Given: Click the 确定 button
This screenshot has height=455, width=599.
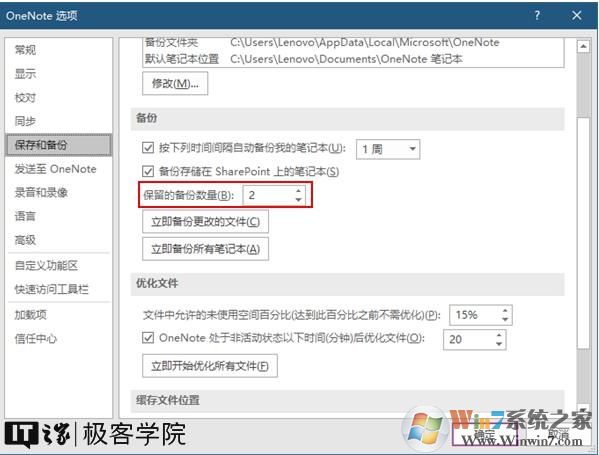Looking at the screenshot, I should (x=485, y=435).
